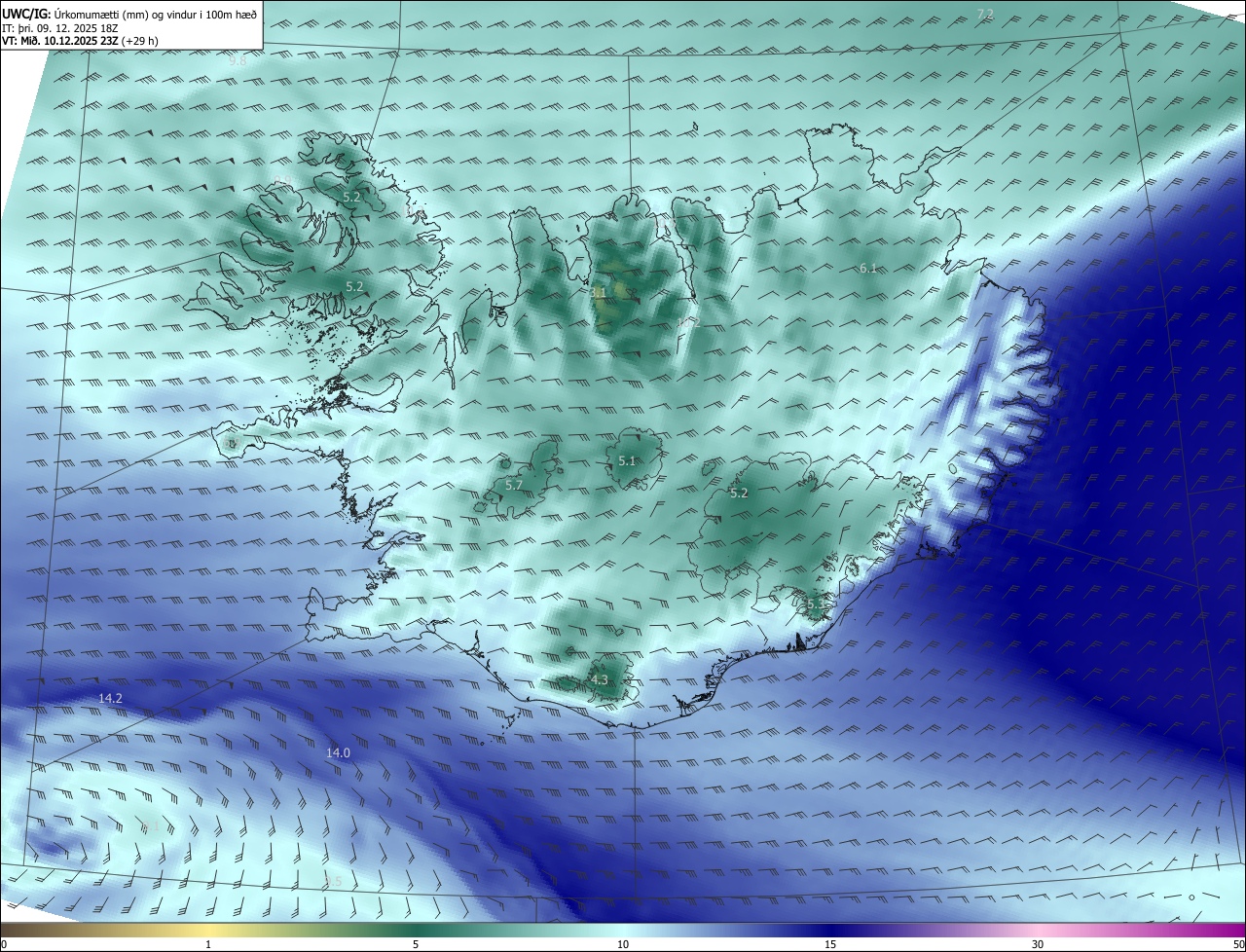Click the '10' tick on the color scale

[623, 944]
